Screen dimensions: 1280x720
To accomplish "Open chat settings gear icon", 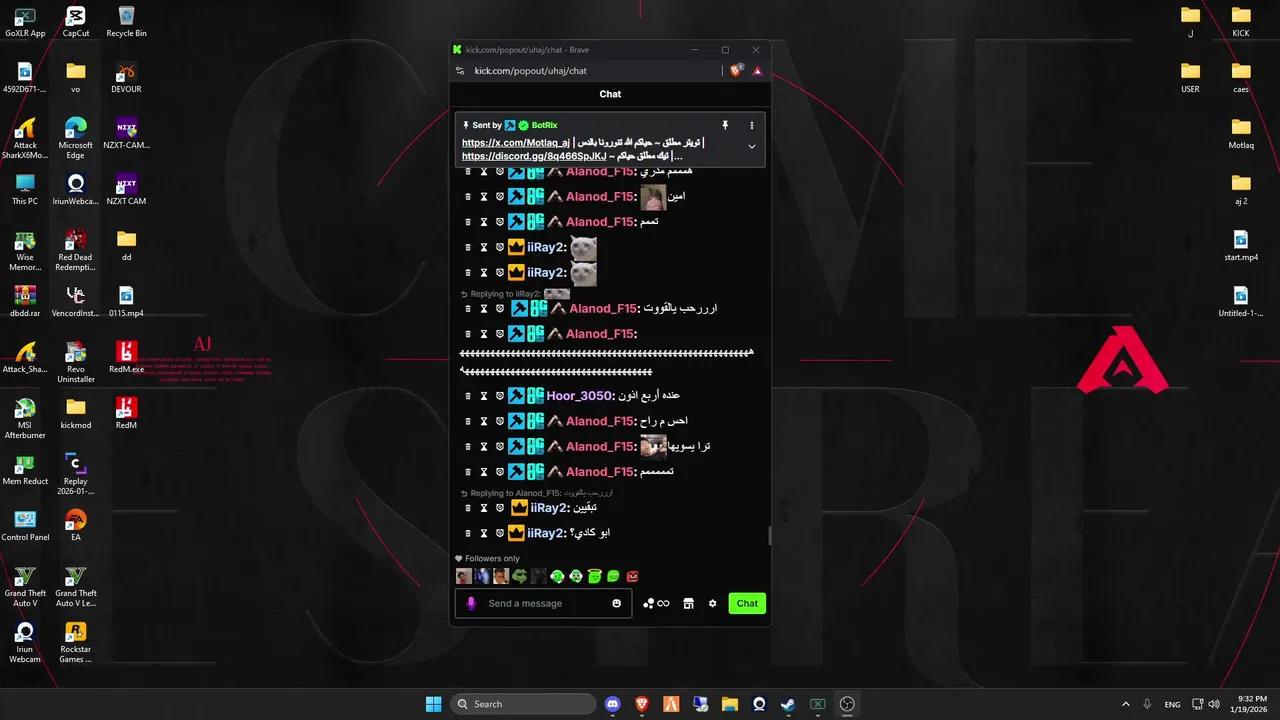I will click(713, 603).
